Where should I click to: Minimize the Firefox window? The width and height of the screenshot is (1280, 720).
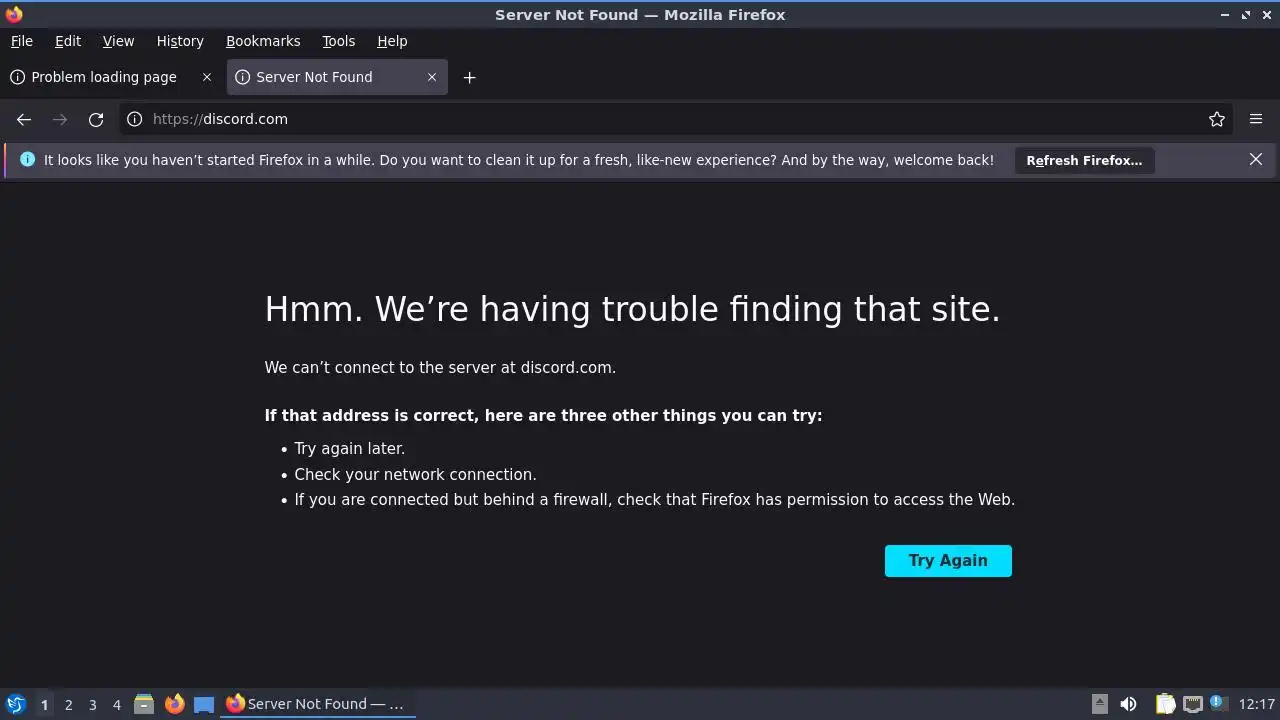[1226, 15]
